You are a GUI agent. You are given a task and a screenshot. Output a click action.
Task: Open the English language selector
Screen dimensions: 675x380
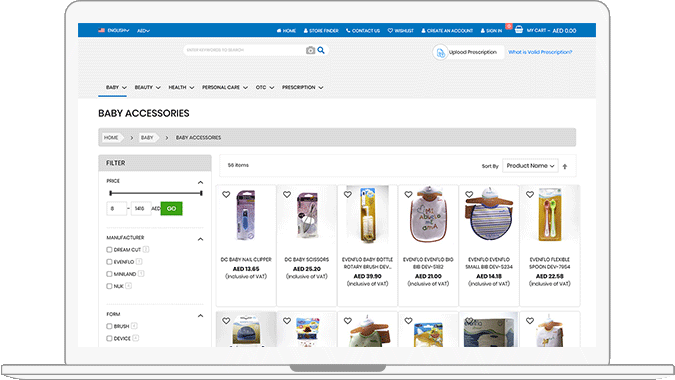(114, 31)
